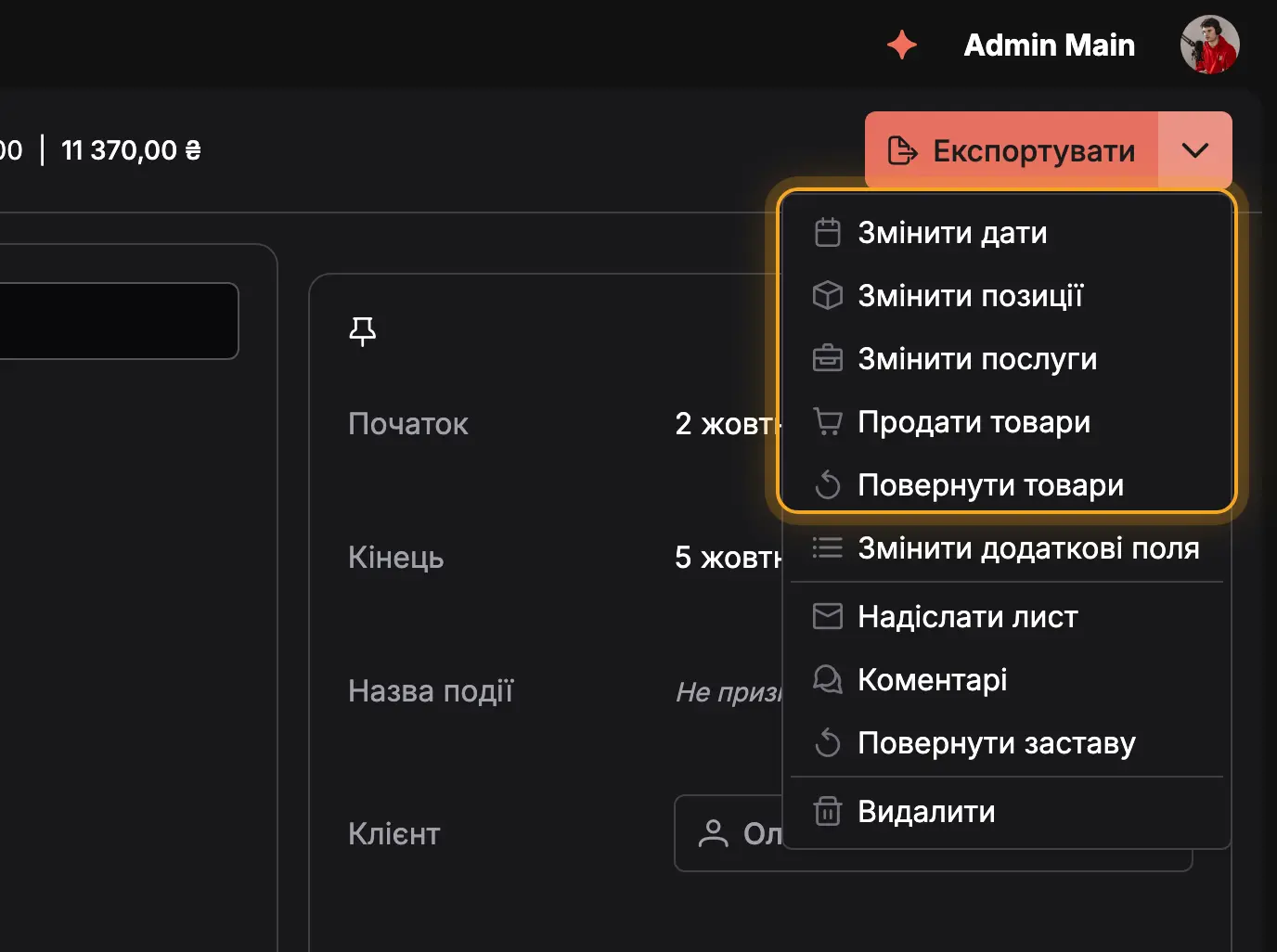Viewport: 1277px width, 952px height.
Task: Click the Клієнт selection field
Action: click(x=933, y=833)
